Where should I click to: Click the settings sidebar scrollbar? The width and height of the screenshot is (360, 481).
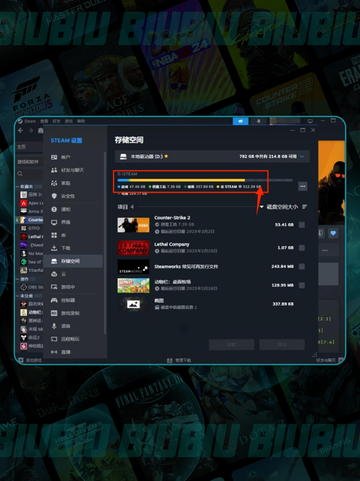click(x=105, y=243)
